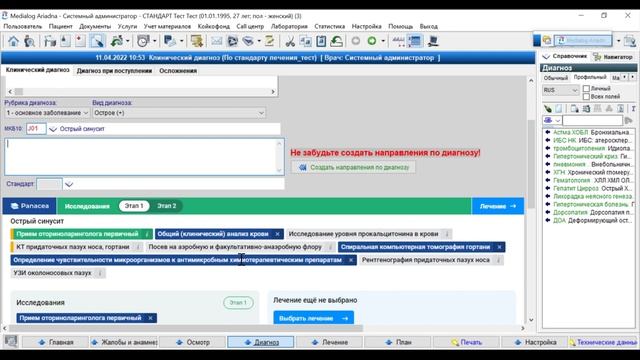Expand the Стандарт chevron dropdown
The width and height of the screenshot is (640, 360).
(69, 184)
